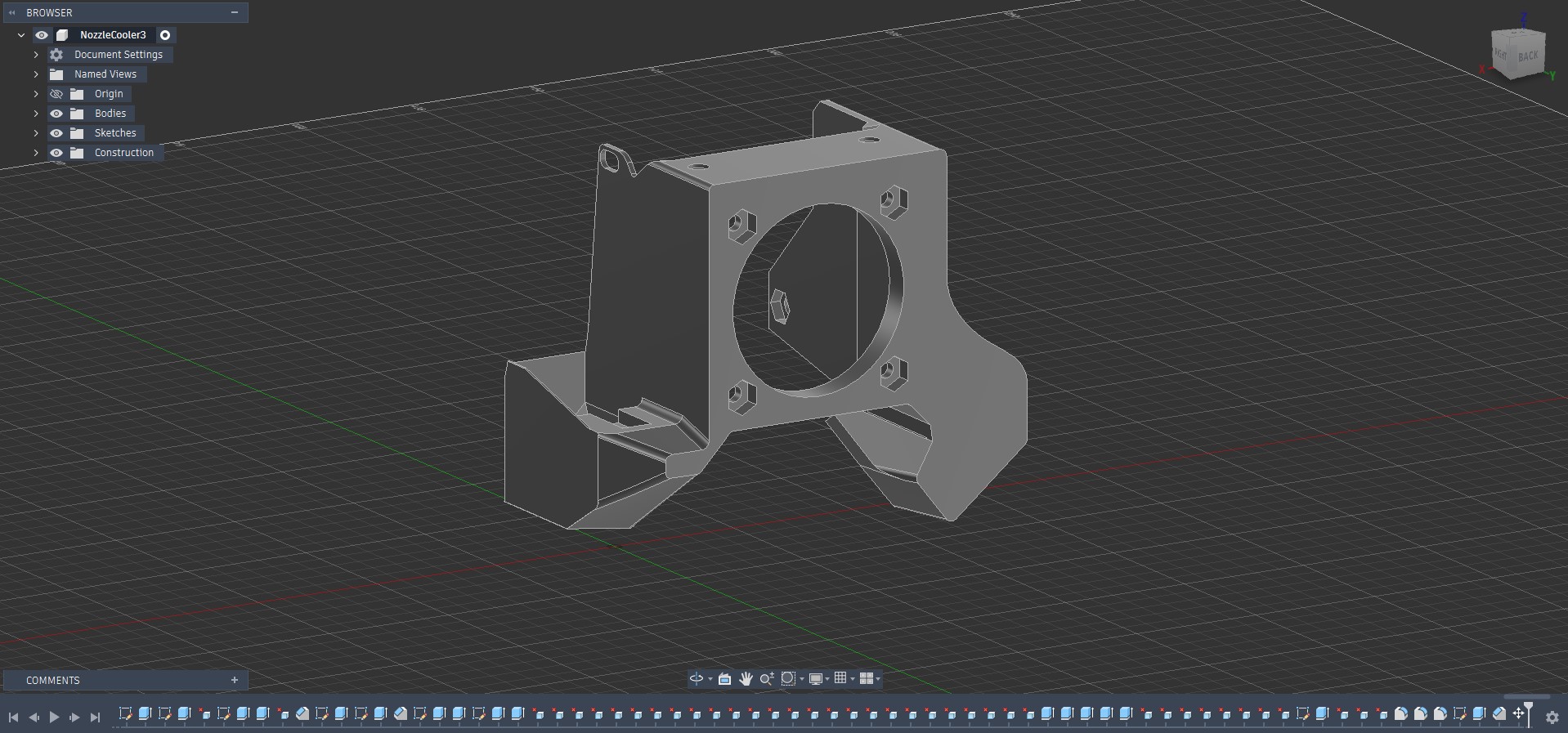Select the Pan hand tool
The image size is (1568, 733).
pos(746,678)
